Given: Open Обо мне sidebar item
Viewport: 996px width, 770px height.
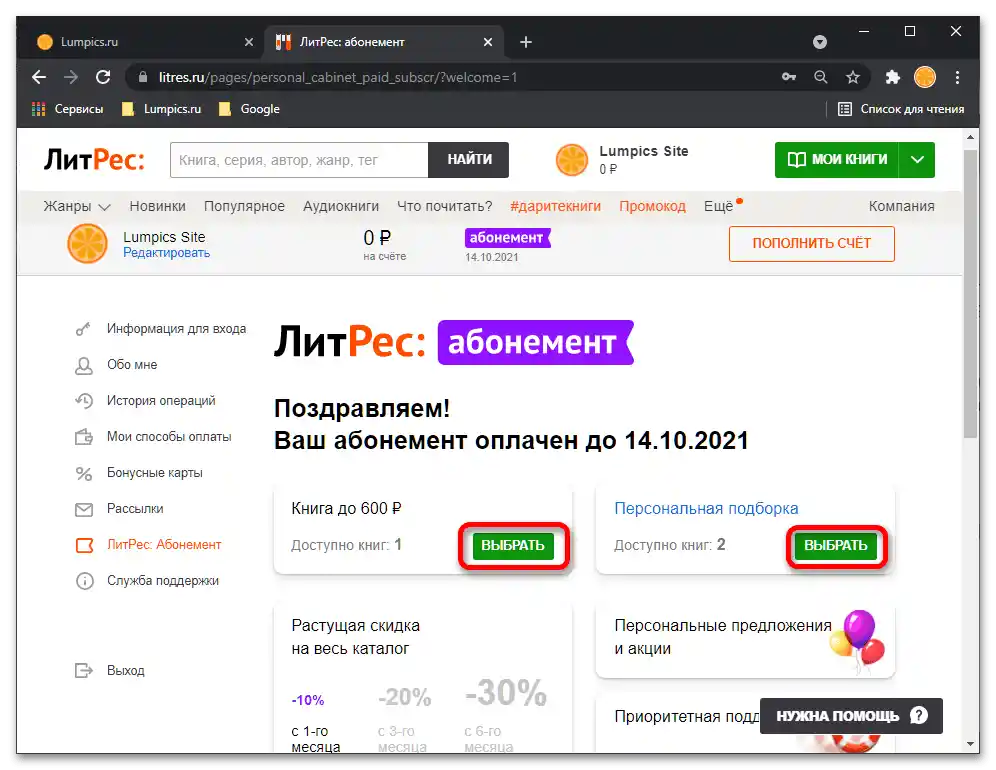Looking at the screenshot, I should [116, 365].
